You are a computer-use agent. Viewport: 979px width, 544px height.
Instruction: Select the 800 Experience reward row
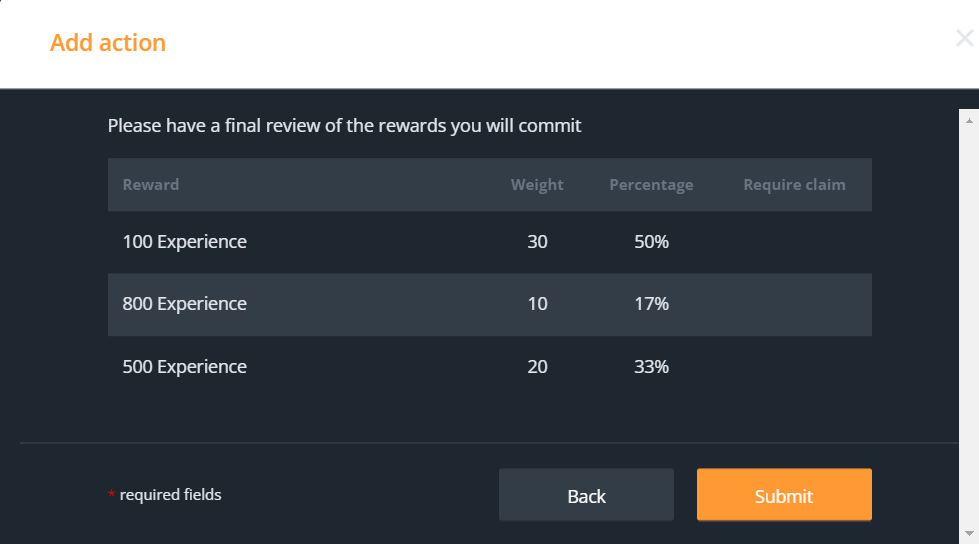point(185,304)
